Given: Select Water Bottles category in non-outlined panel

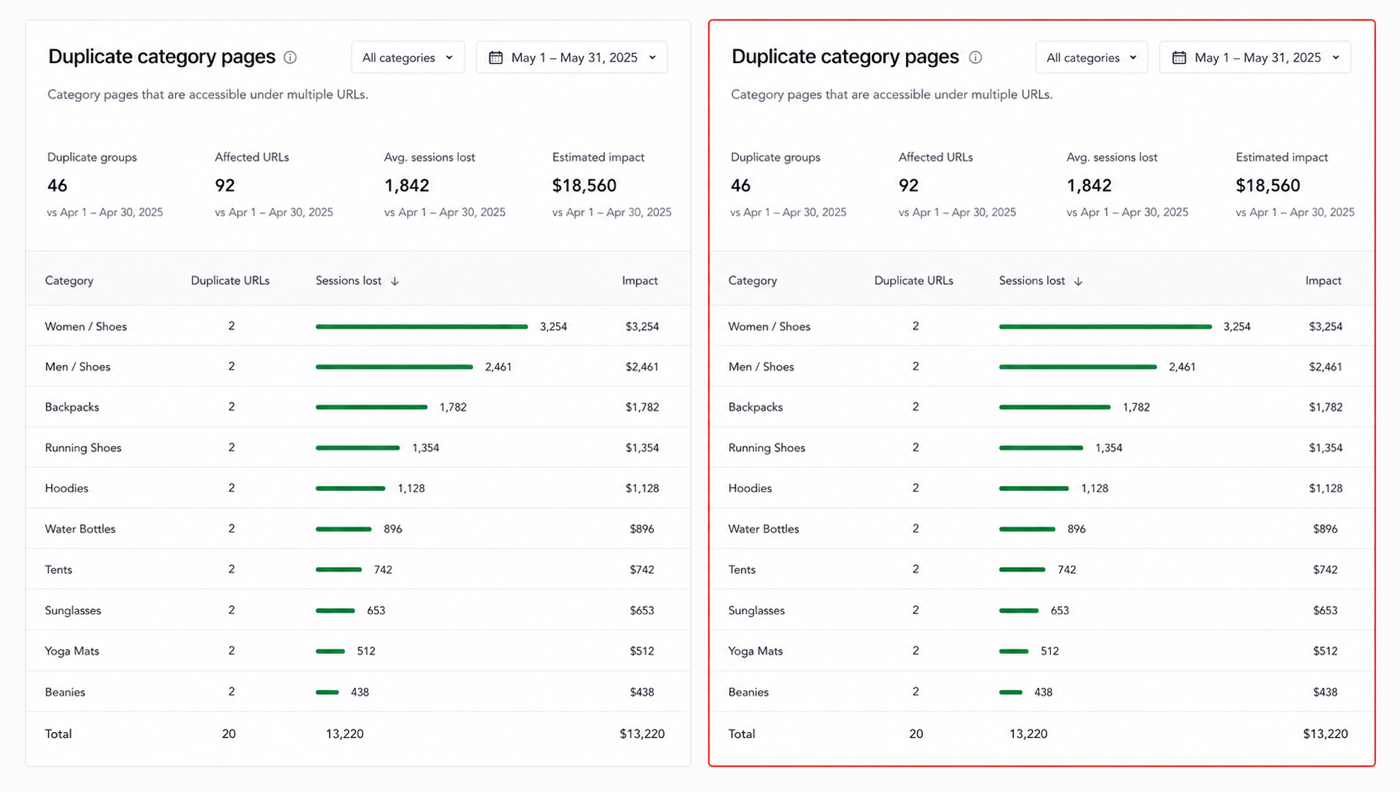Looking at the screenshot, I should pos(80,529).
